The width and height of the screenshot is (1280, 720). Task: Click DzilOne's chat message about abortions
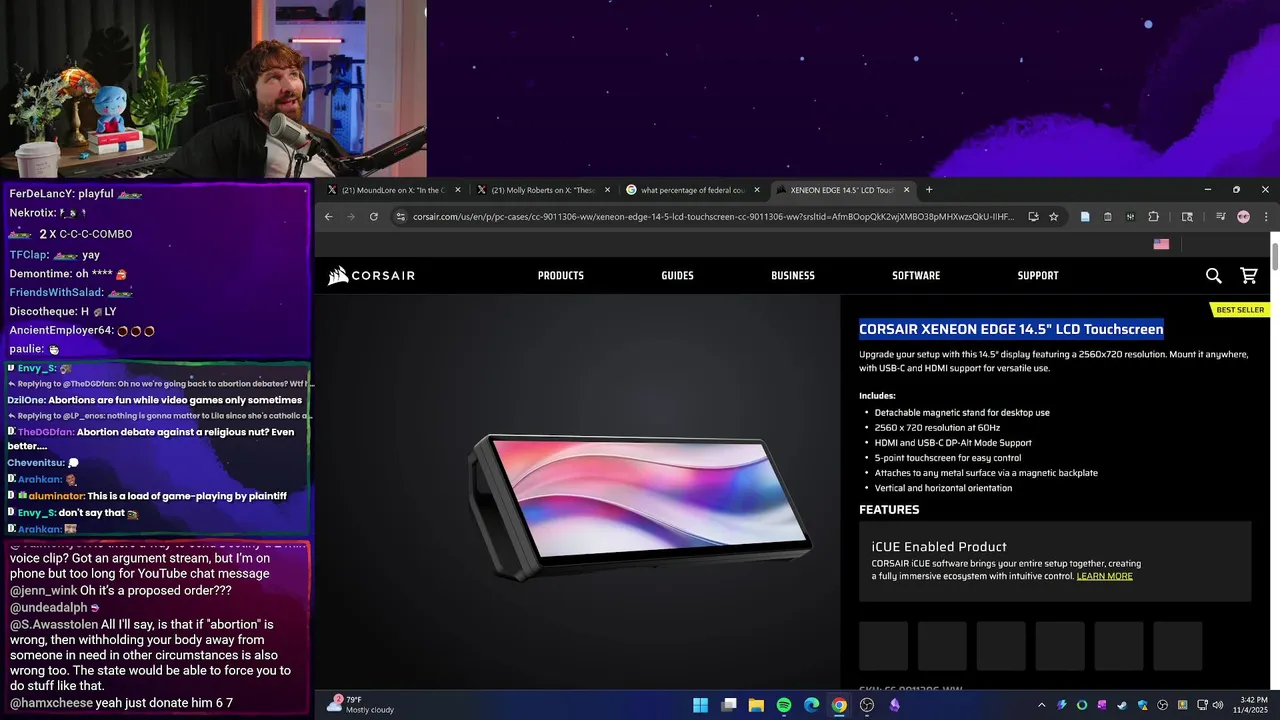coord(155,400)
